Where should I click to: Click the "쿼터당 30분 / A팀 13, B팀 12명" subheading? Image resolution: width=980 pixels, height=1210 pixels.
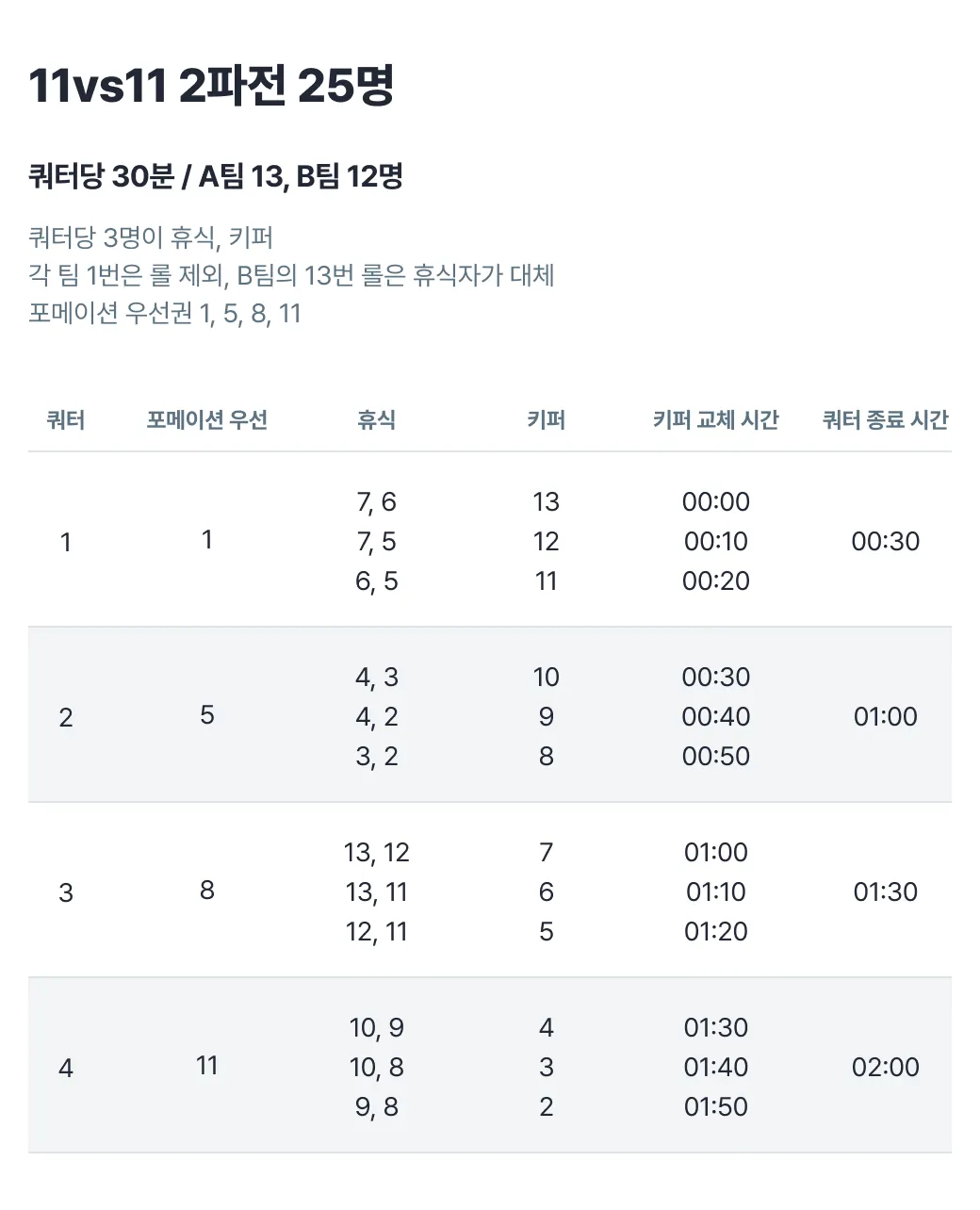click(x=216, y=176)
